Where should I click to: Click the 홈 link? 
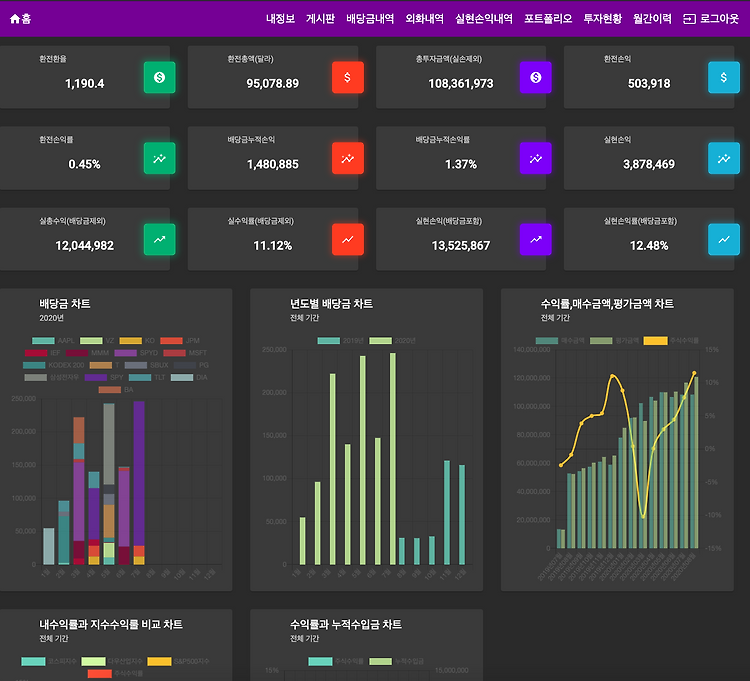[x=26, y=19]
